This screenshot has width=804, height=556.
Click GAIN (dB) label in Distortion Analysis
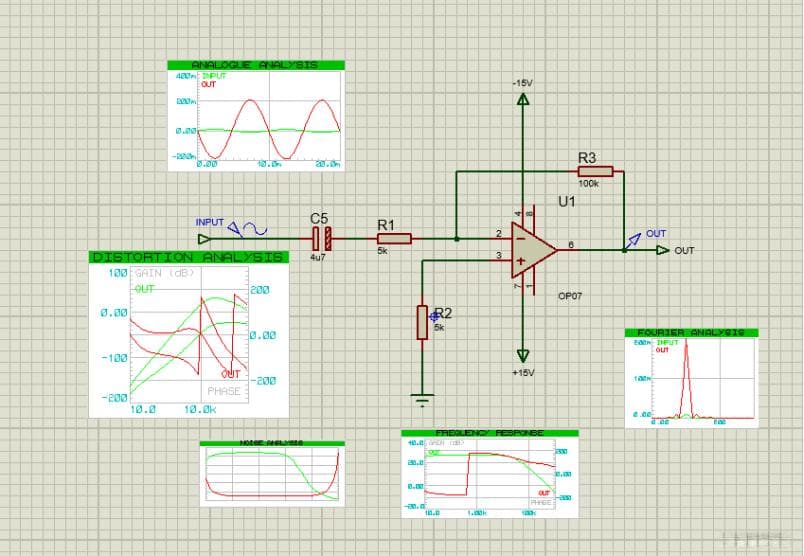coord(165,273)
